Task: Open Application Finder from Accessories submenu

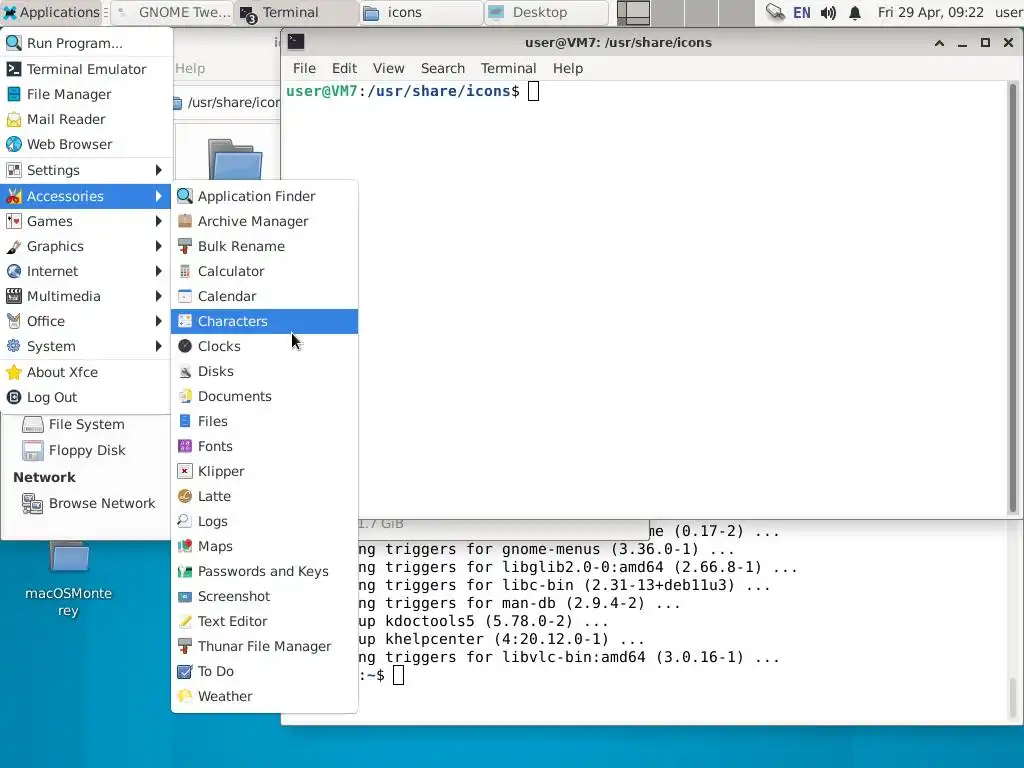Action: click(x=264, y=196)
